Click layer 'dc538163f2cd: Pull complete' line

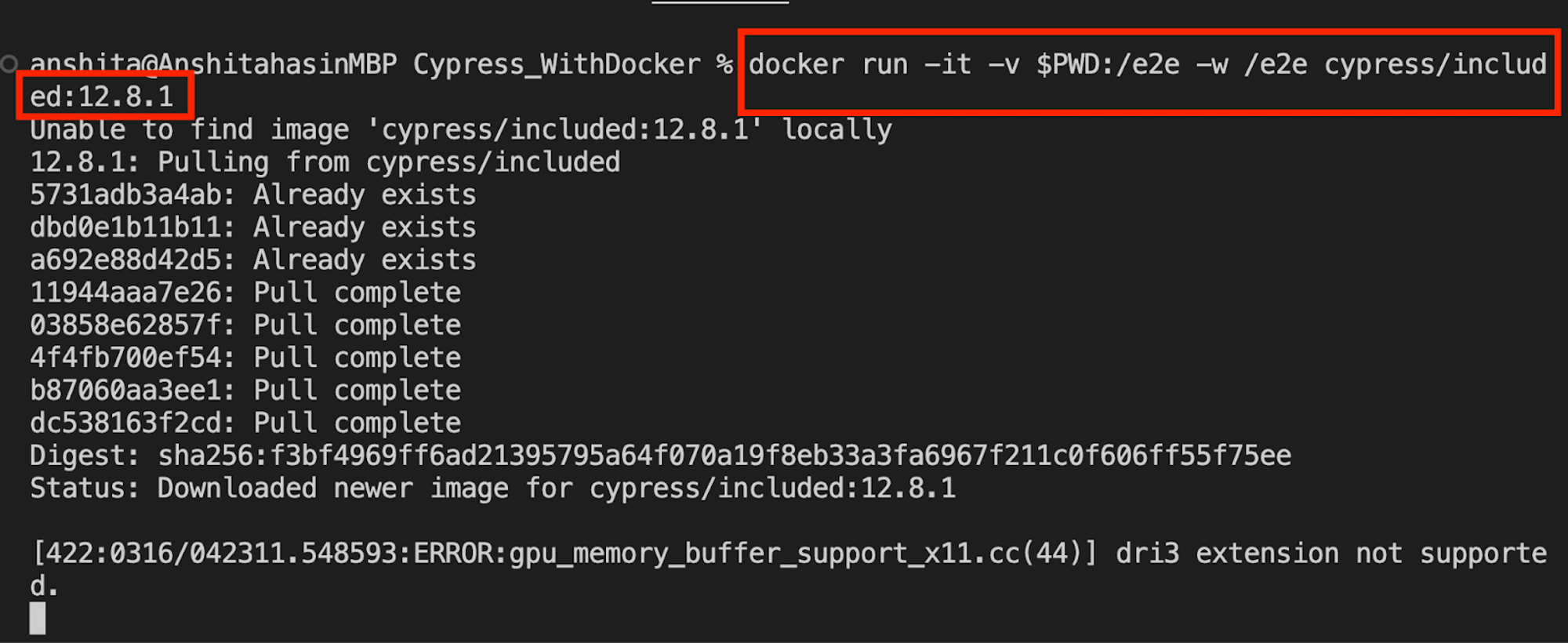pos(245,423)
